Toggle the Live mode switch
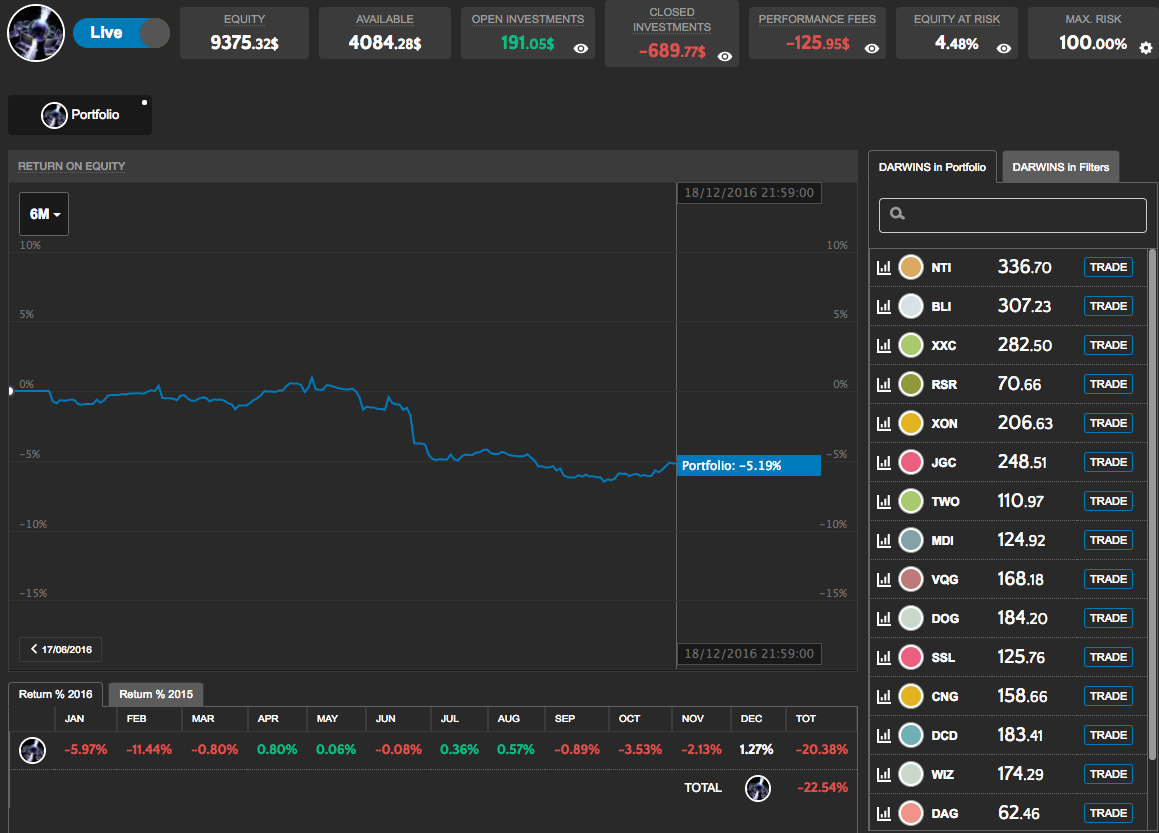1159x833 pixels. (x=121, y=33)
